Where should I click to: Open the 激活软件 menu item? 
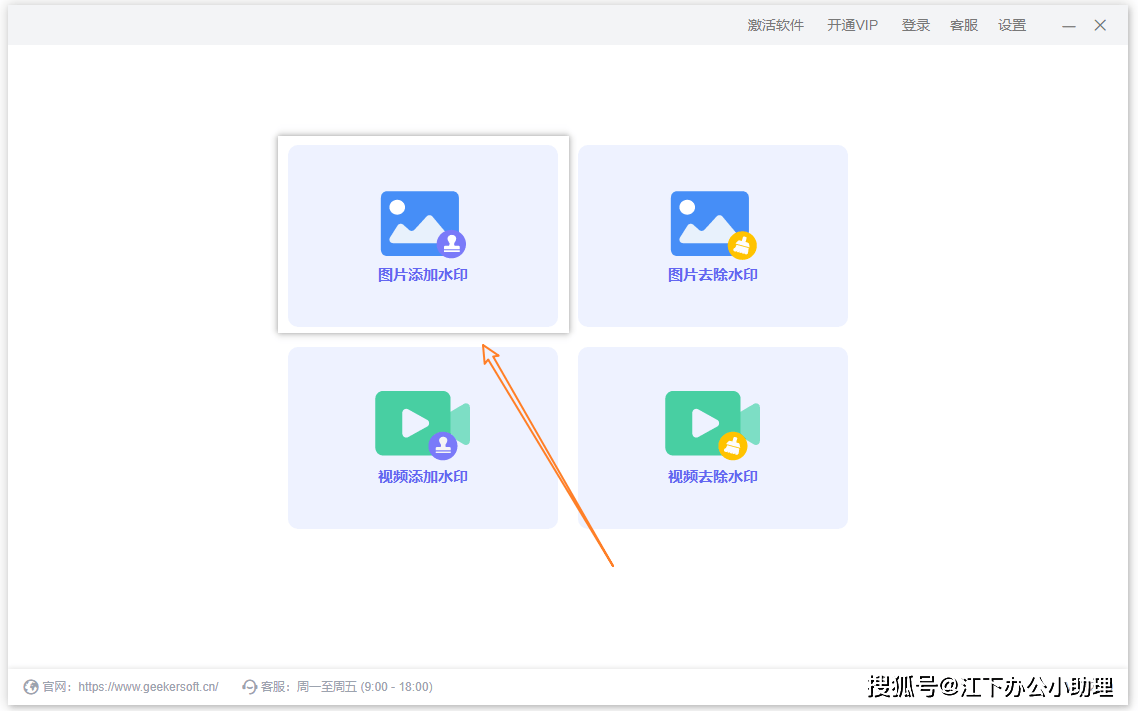pyautogui.click(x=775, y=26)
